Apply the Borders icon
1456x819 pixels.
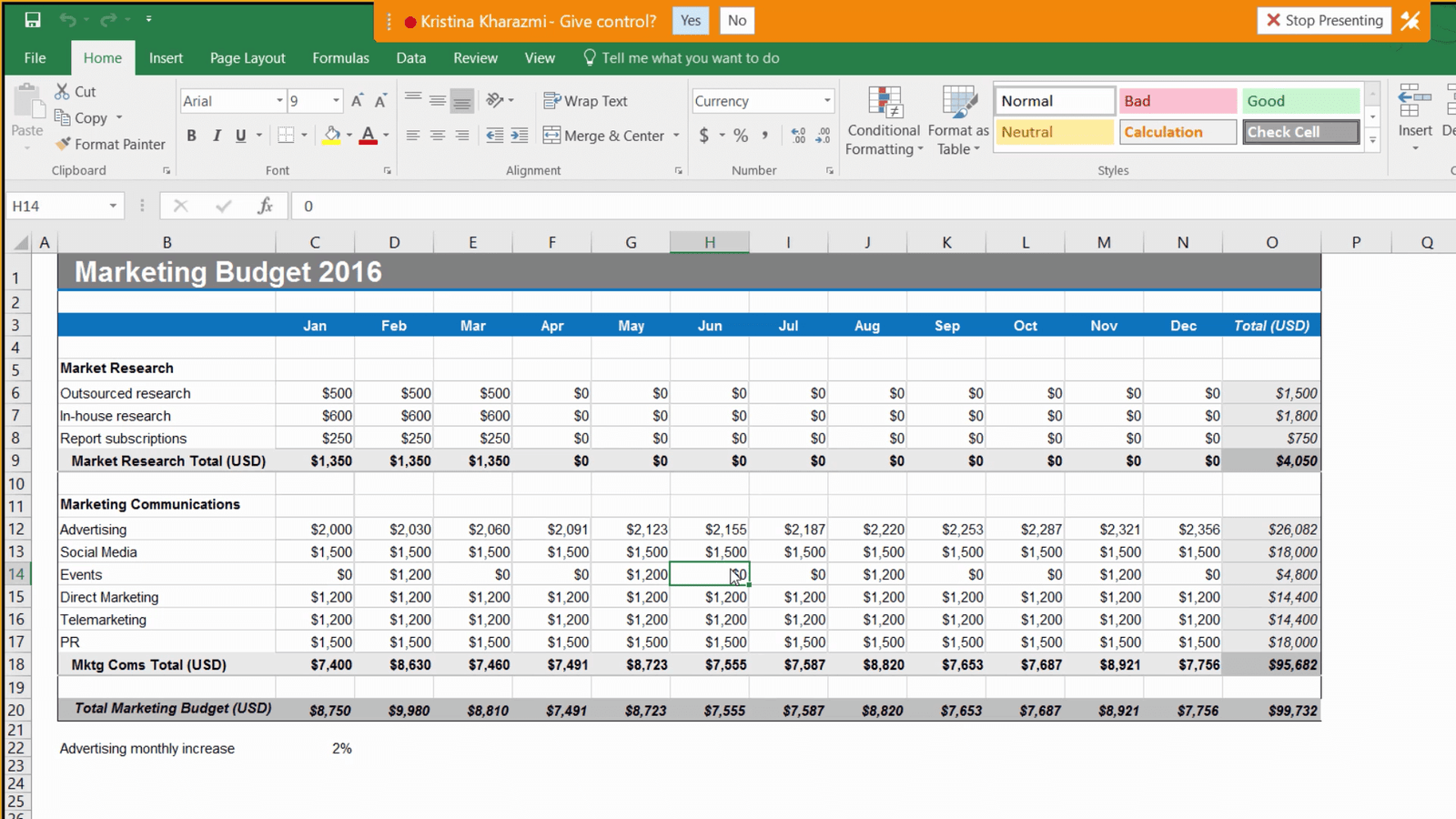[286, 136]
